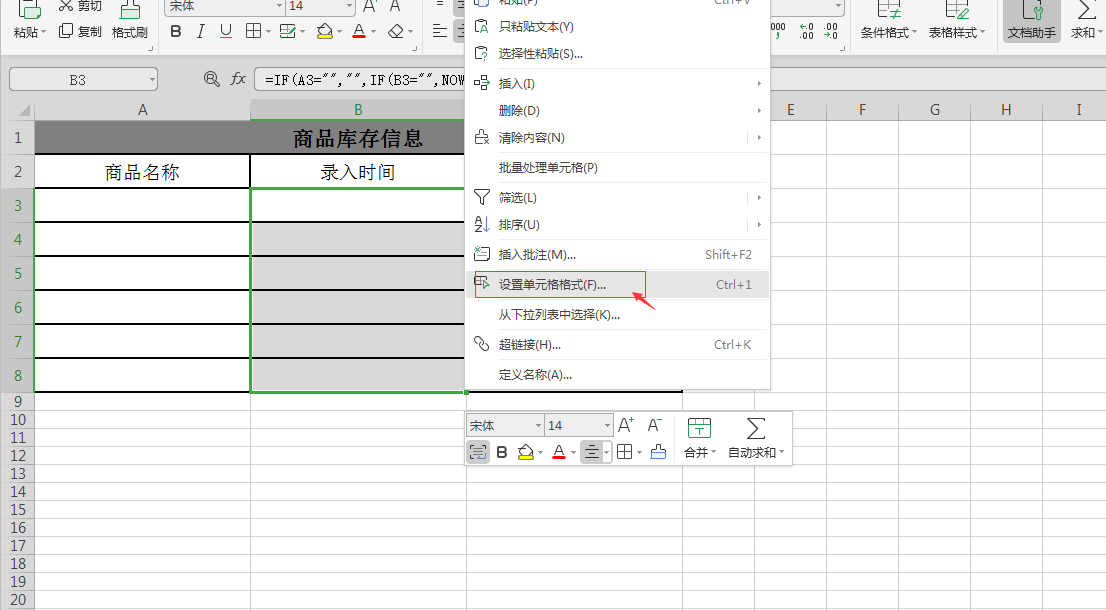Click mini toolbar borders grid icon
Viewport: 1106px width, 610px height.
(x=624, y=452)
